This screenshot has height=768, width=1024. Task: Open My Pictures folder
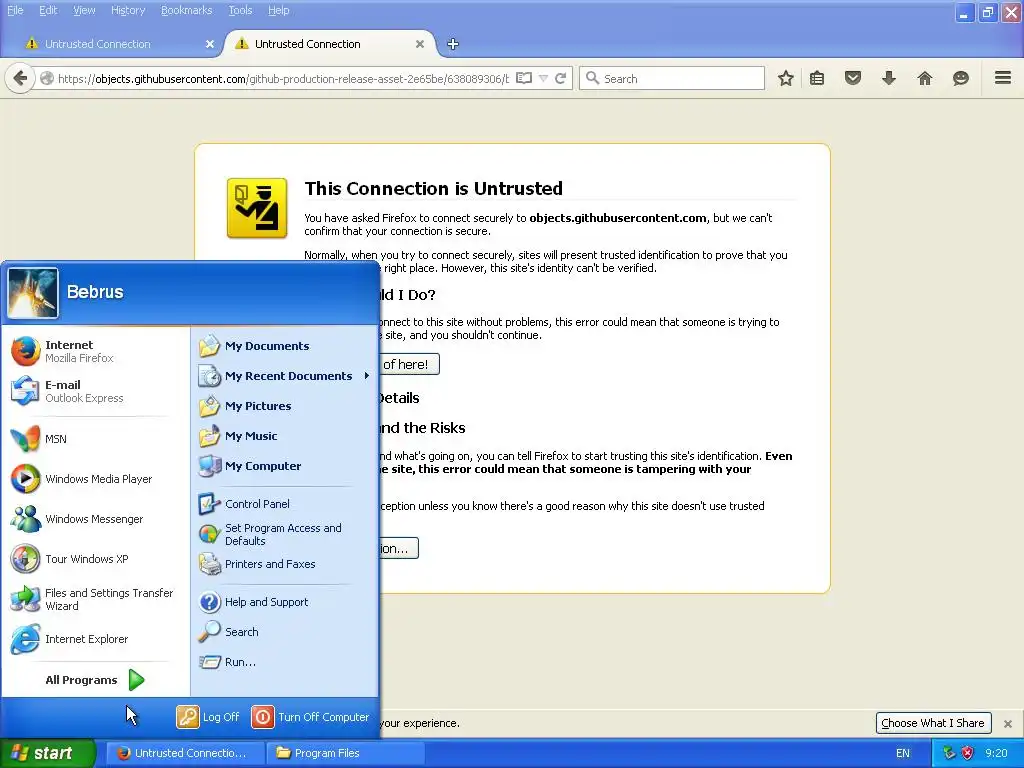click(x=284, y=406)
